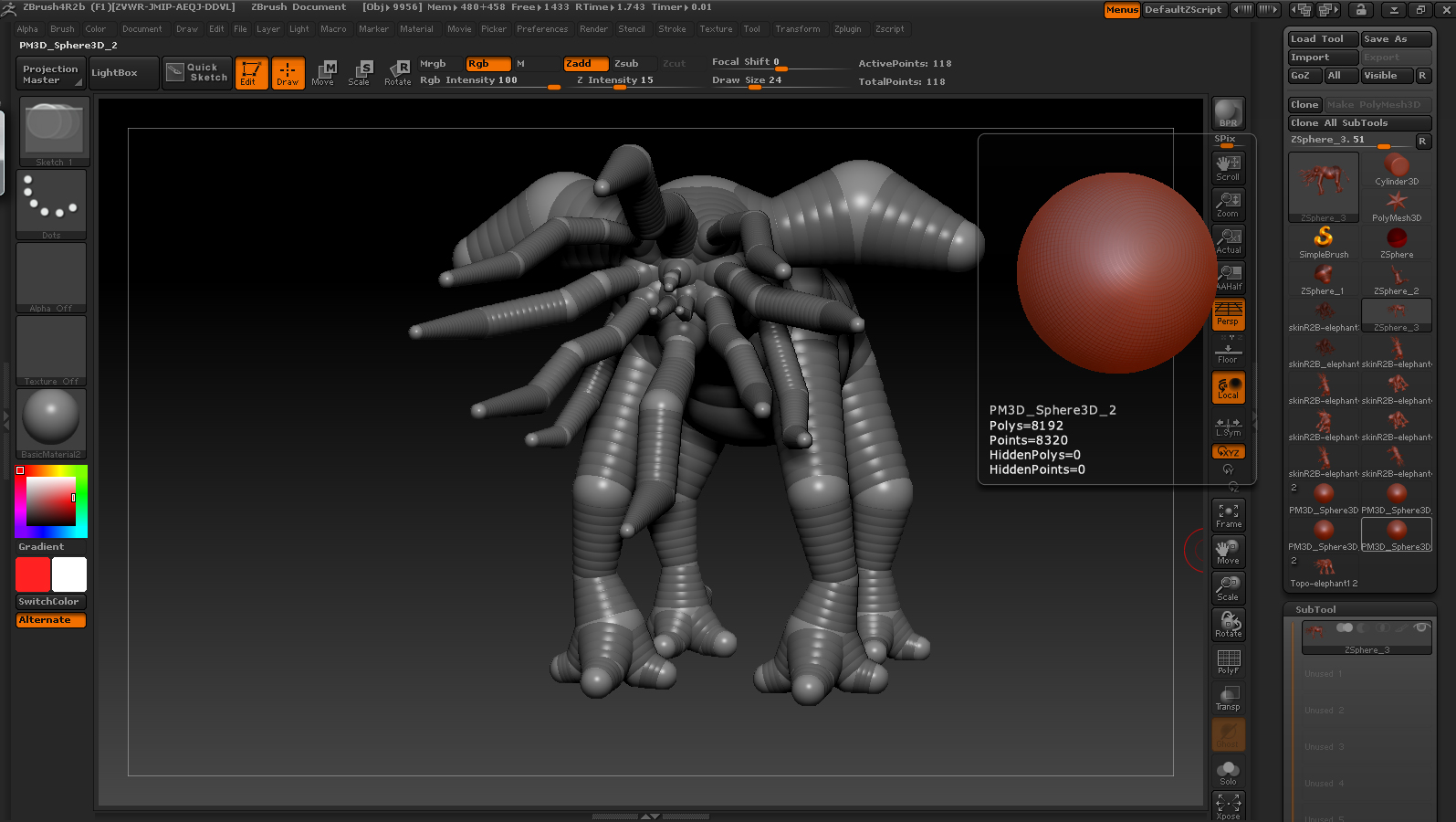Click the GoZ button
The image size is (1456, 822).
(1304, 76)
